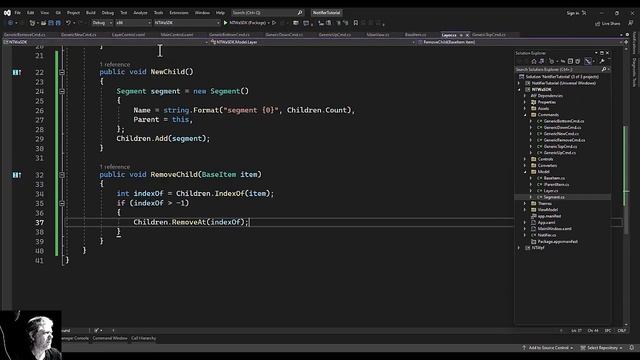
Task: Open the NTWaSDK.Model.Layer type dropdown
Action: pyautogui.click(x=313, y=42)
